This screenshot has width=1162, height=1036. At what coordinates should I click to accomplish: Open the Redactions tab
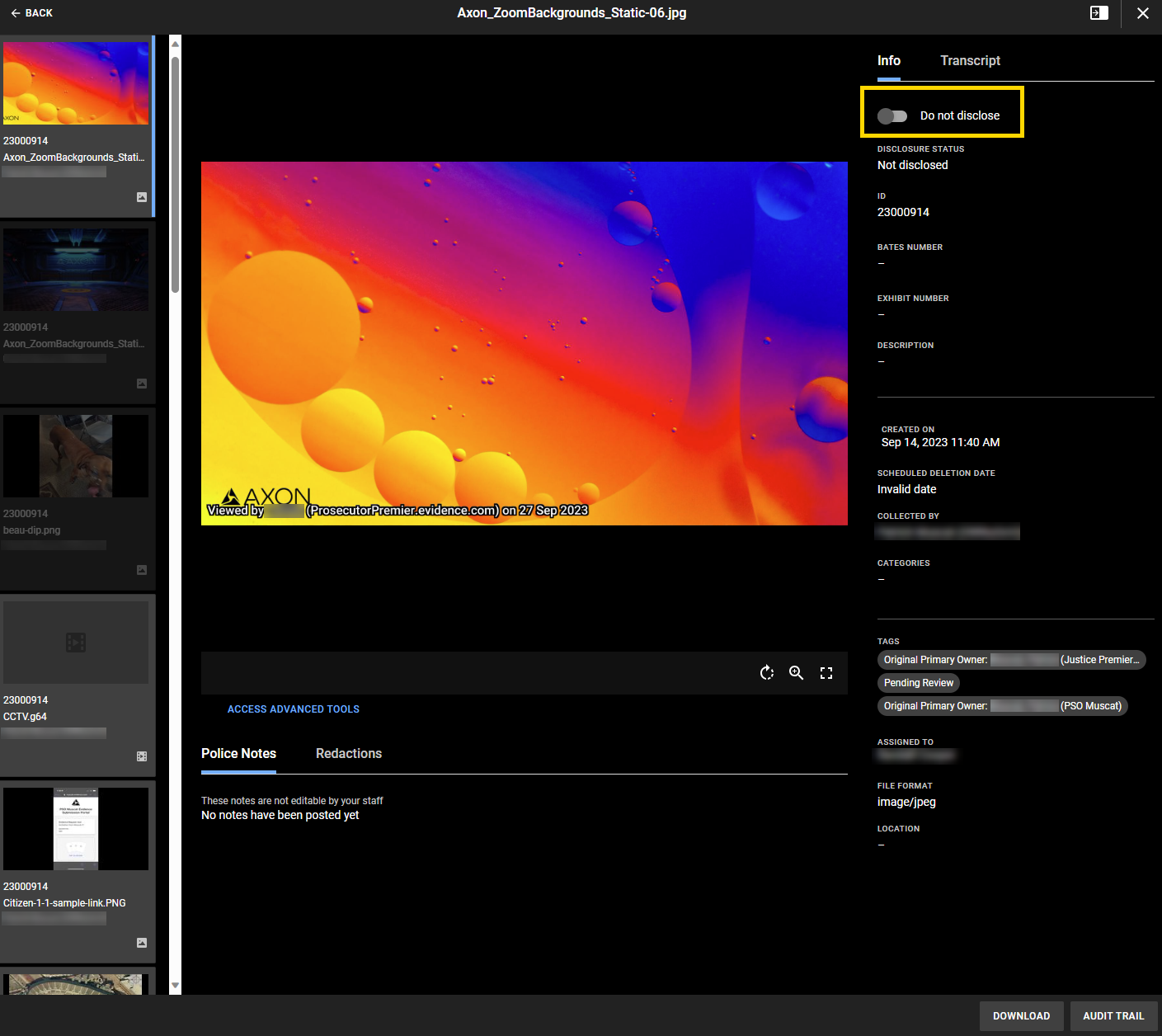point(348,754)
